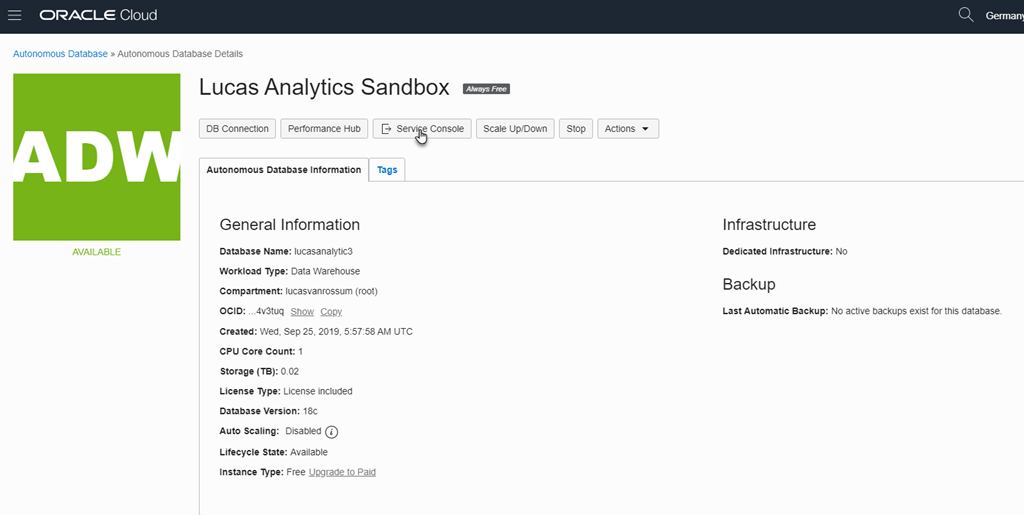Show the full OCID value

point(302,312)
